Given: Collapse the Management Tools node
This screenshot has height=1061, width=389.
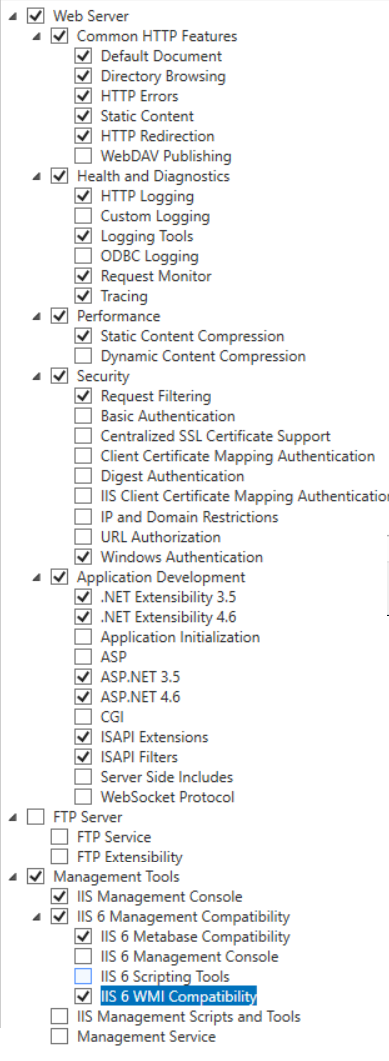Looking at the screenshot, I should pos(13,877).
